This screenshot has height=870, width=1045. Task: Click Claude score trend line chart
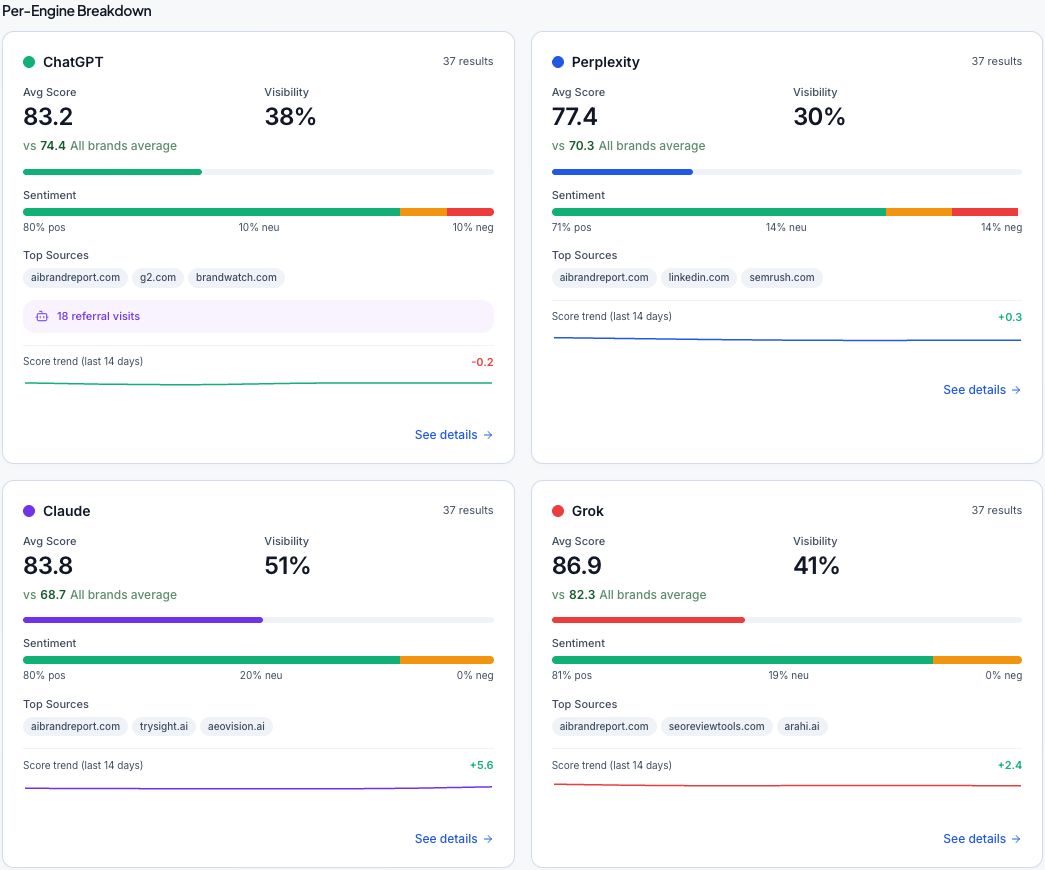pos(259,787)
